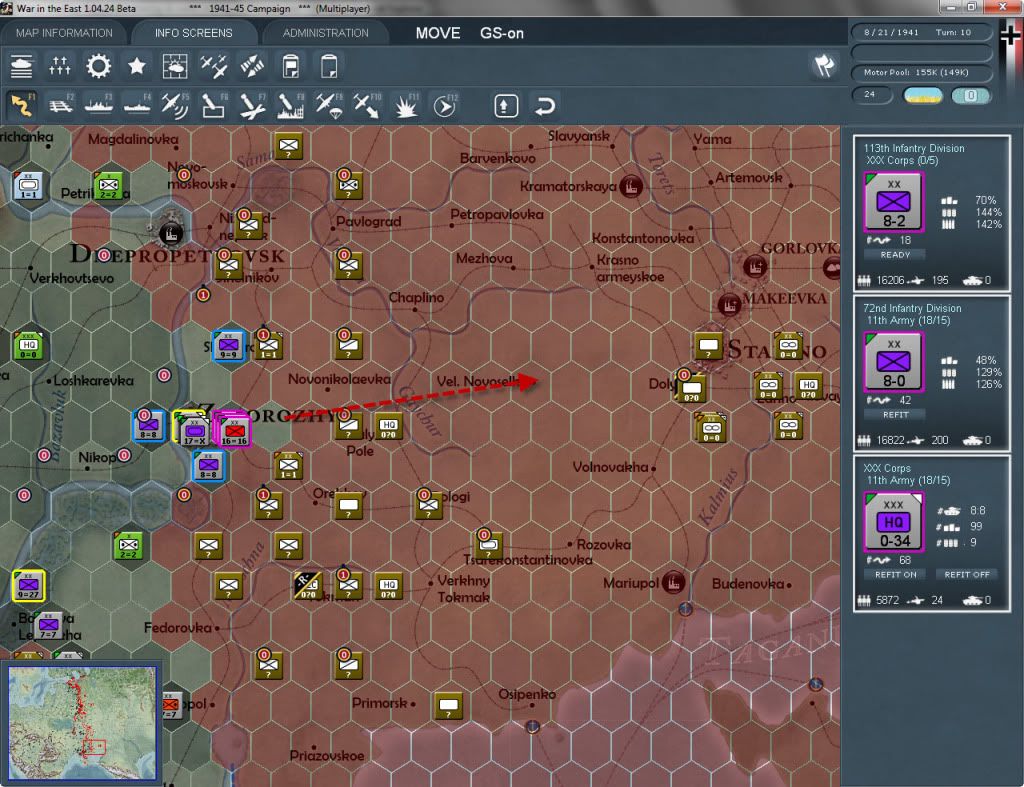Image resolution: width=1024 pixels, height=787 pixels.
Task: Select Naval transport mode F3 icon
Action: (x=99, y=105)
